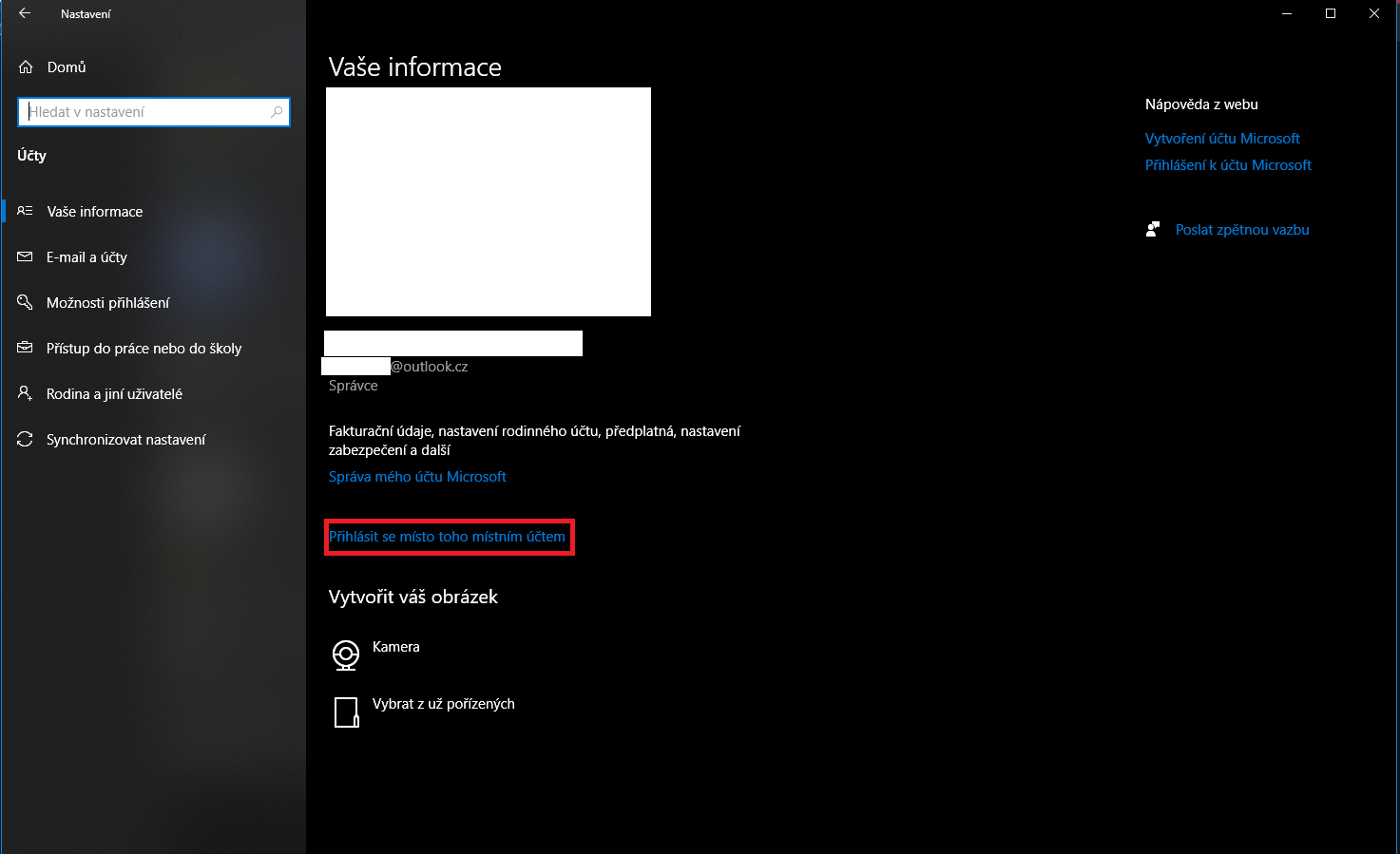Open Přístup do práce nebo do školy
This screenshot has height=854, width=1400.
144,349
